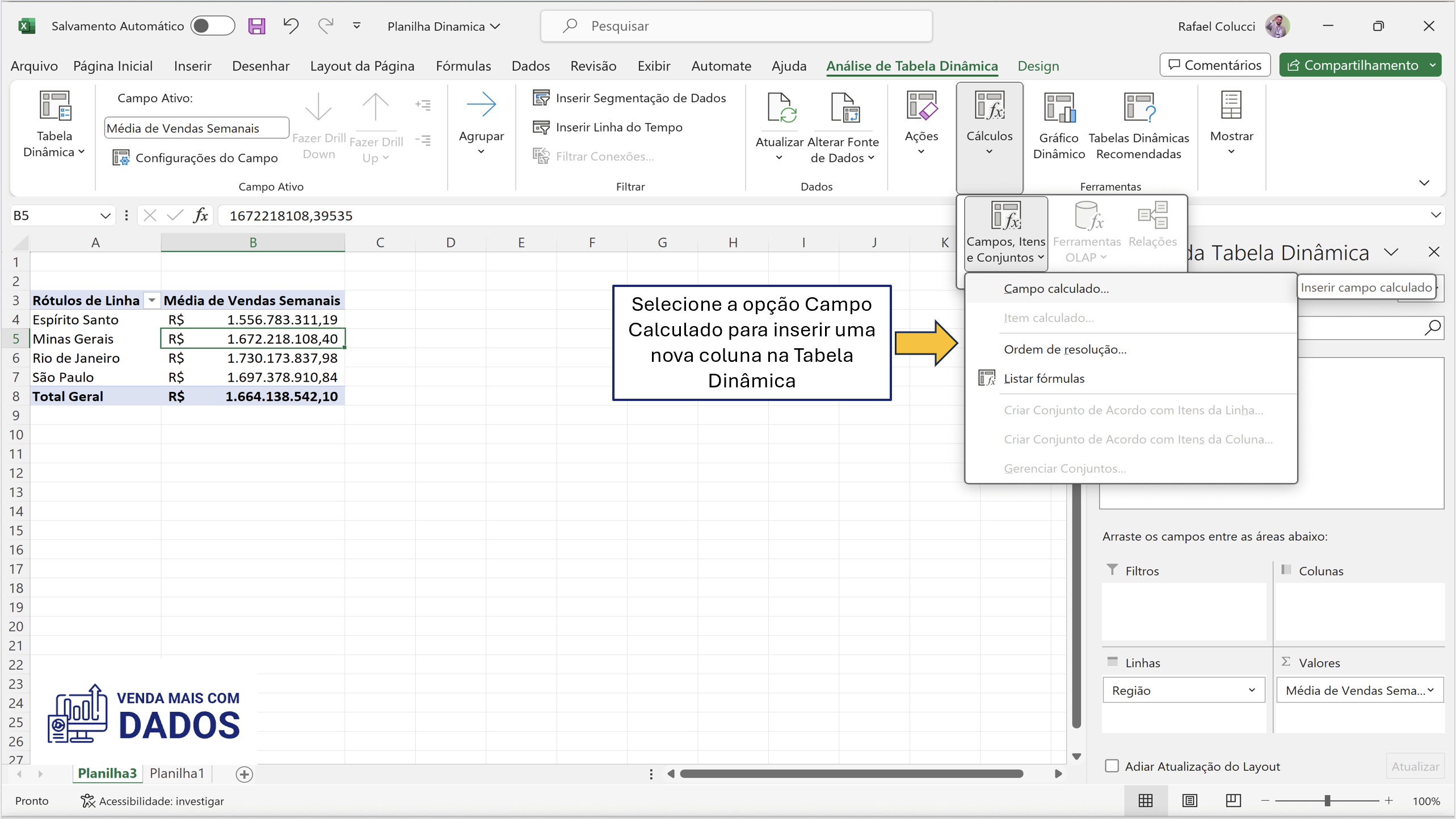Open the Comentários panel
1456x819 pixels.
click(1214, 65)
